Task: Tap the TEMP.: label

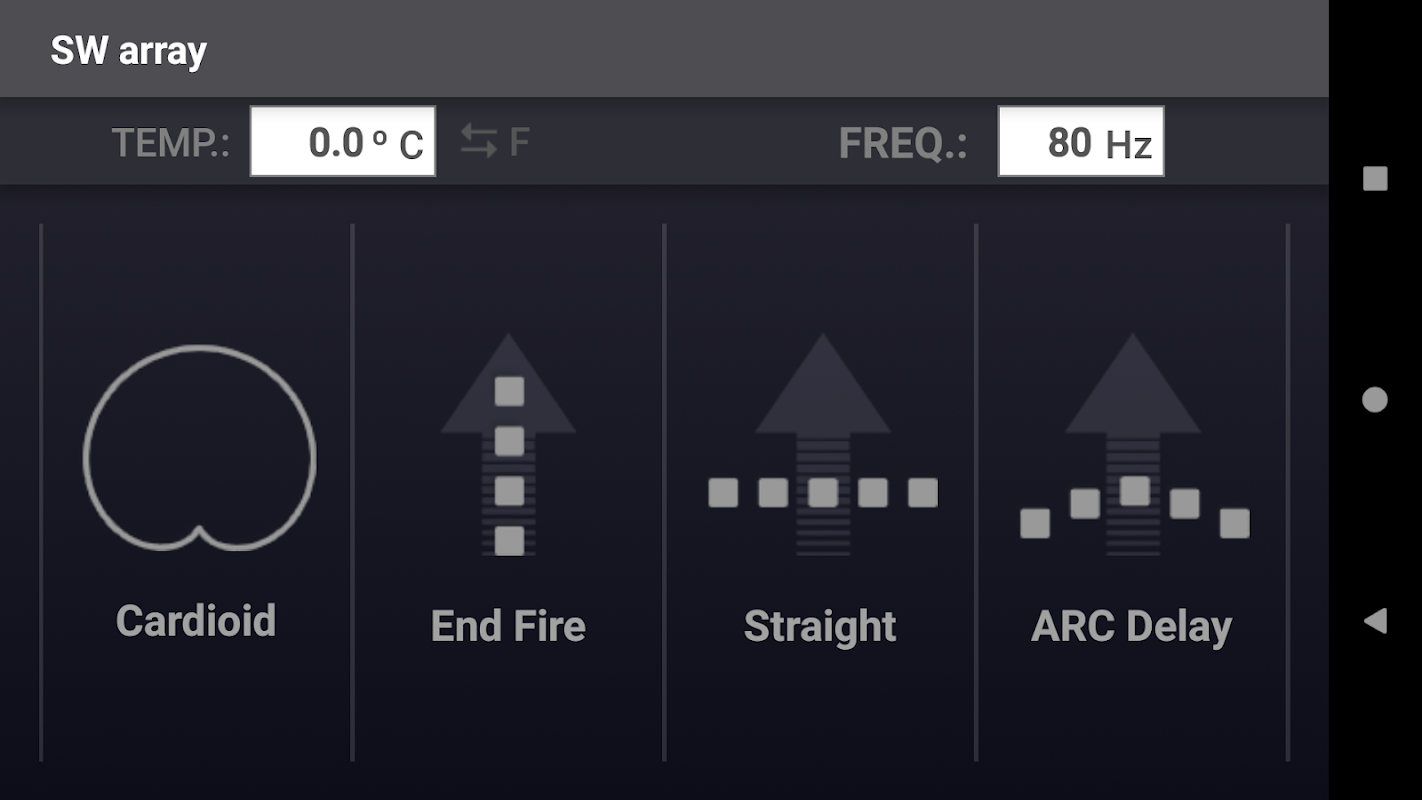Action: tap(171, 143)
